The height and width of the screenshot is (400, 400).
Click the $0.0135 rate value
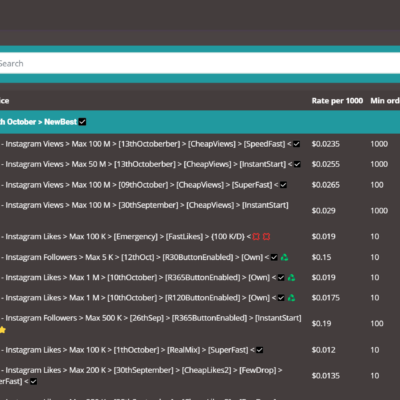coord(326,376)
